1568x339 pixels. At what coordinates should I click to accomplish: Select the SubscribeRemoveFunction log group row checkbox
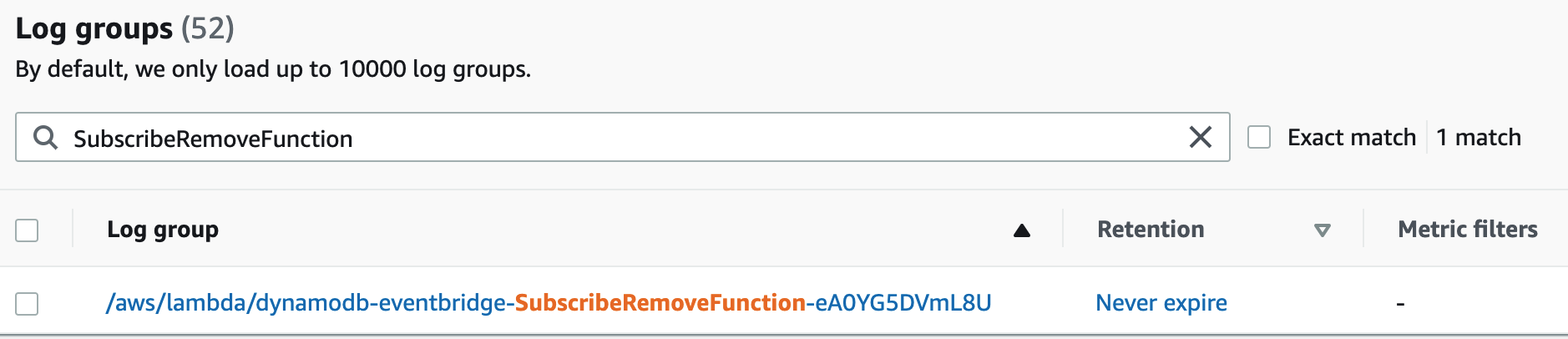(x=27, y=303)
